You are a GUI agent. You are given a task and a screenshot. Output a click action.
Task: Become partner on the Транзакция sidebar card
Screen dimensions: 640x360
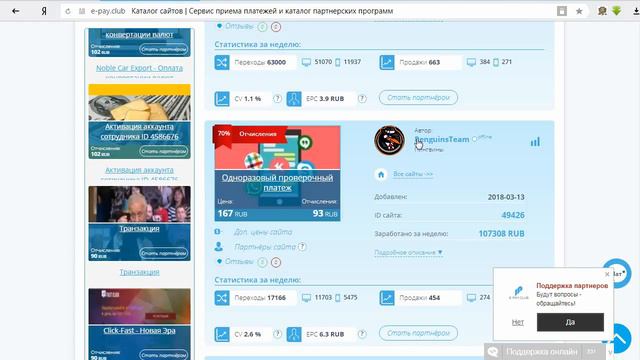tap(164, 253)
